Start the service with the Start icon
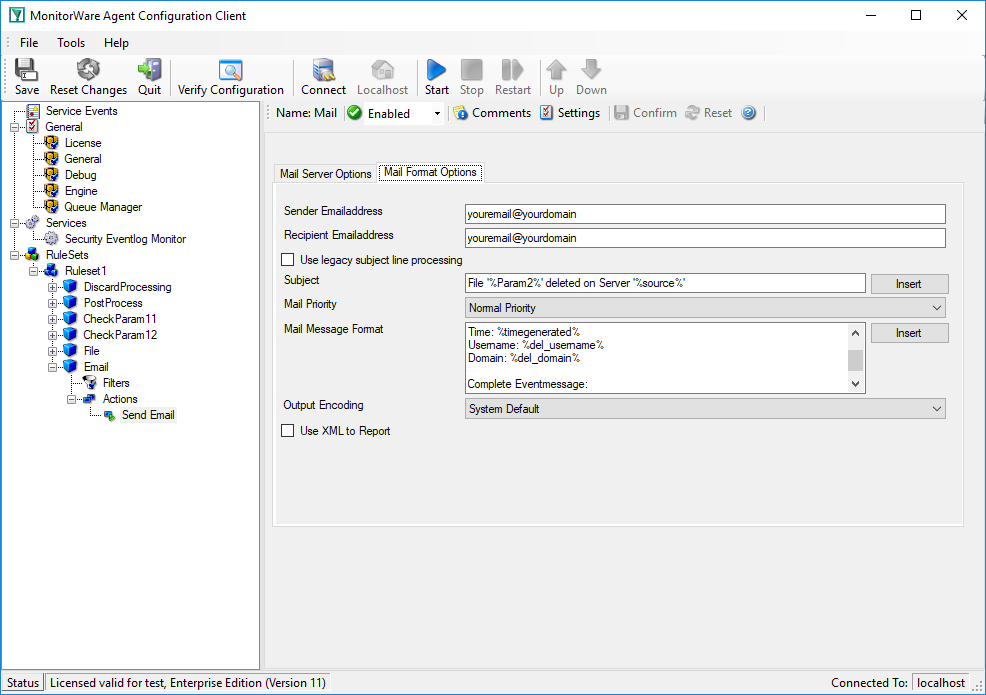 [x=436, y=70]
